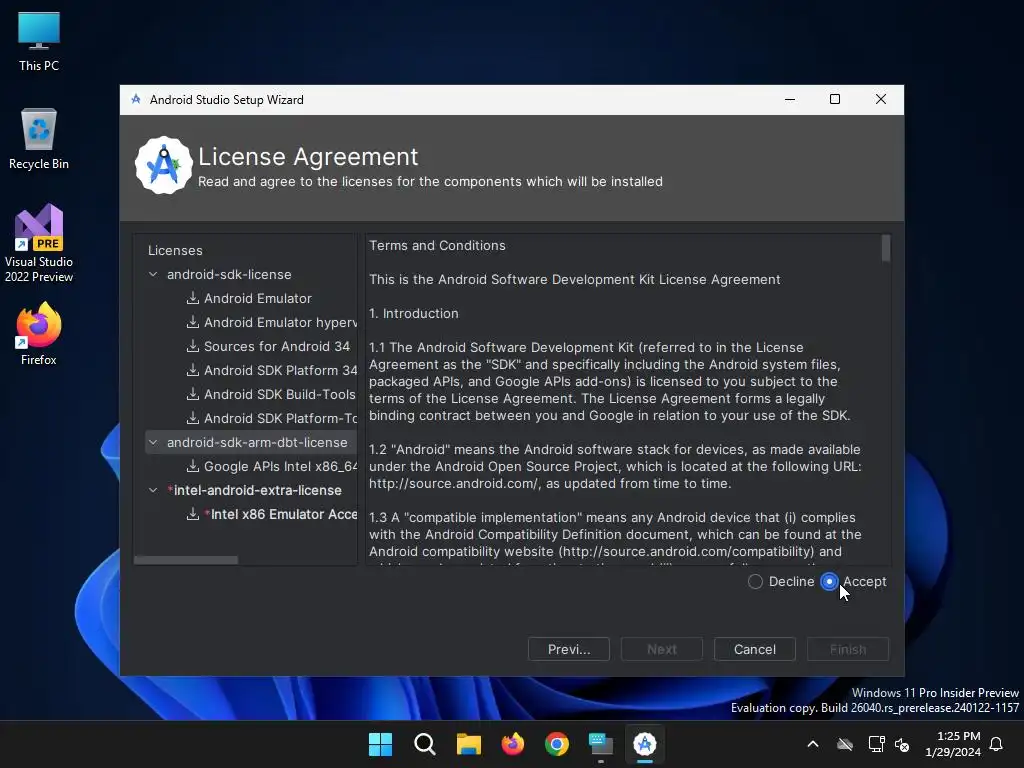The image size is (1024, 768).
Task: Collapse the android-sdk-license tree node
Action: tap(153, 274)
